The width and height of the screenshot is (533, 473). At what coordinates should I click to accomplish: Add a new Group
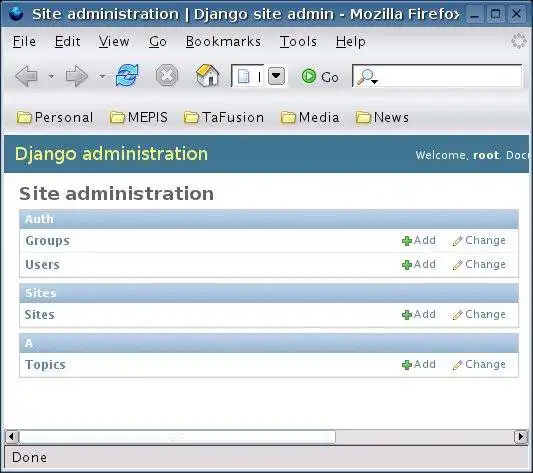(x=418, y=240)
